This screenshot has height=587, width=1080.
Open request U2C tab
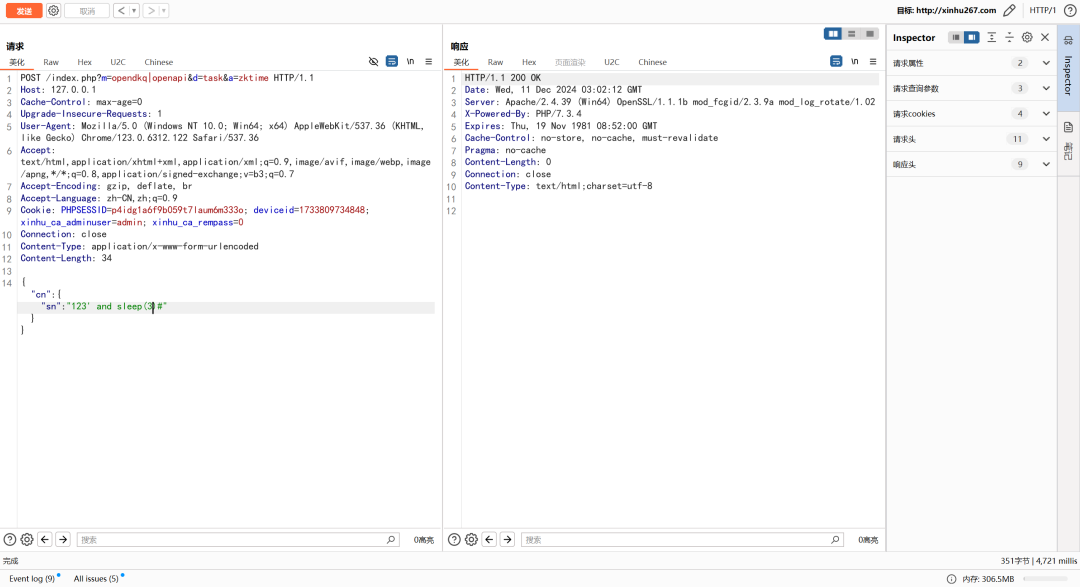click(118, 62)
